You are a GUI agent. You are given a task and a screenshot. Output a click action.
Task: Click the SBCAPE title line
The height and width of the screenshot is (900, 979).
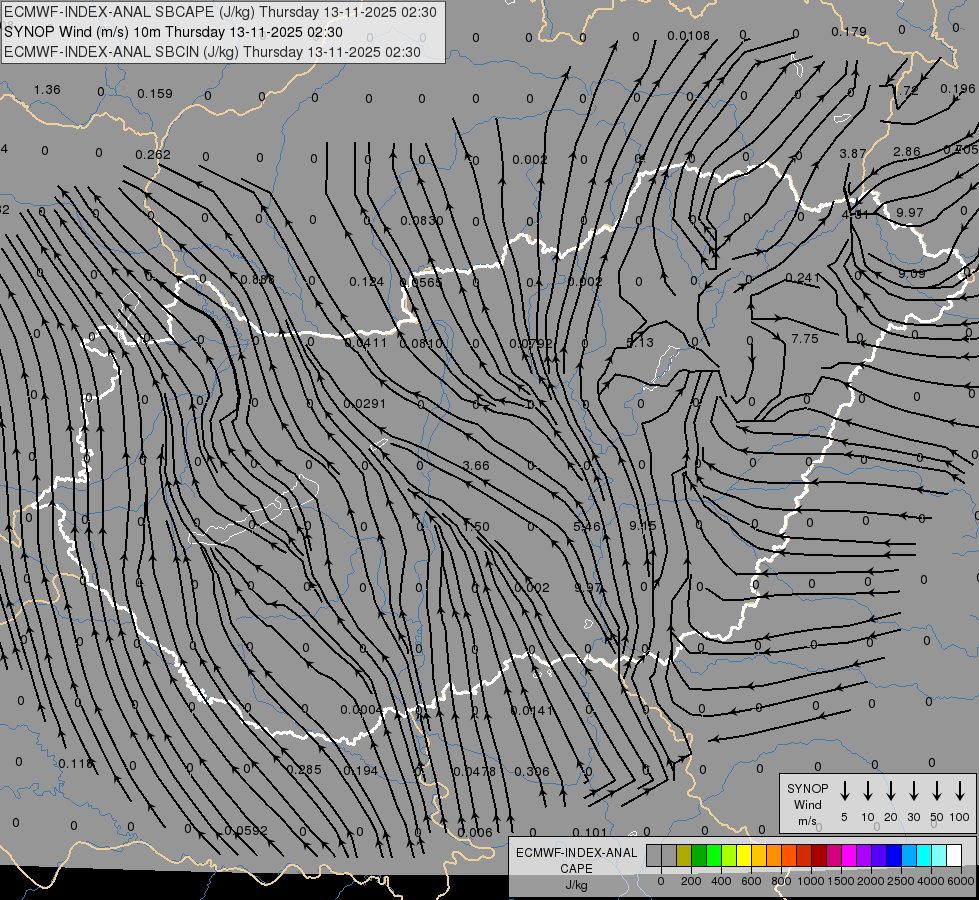pyautogui.click(x=220, y=12)
